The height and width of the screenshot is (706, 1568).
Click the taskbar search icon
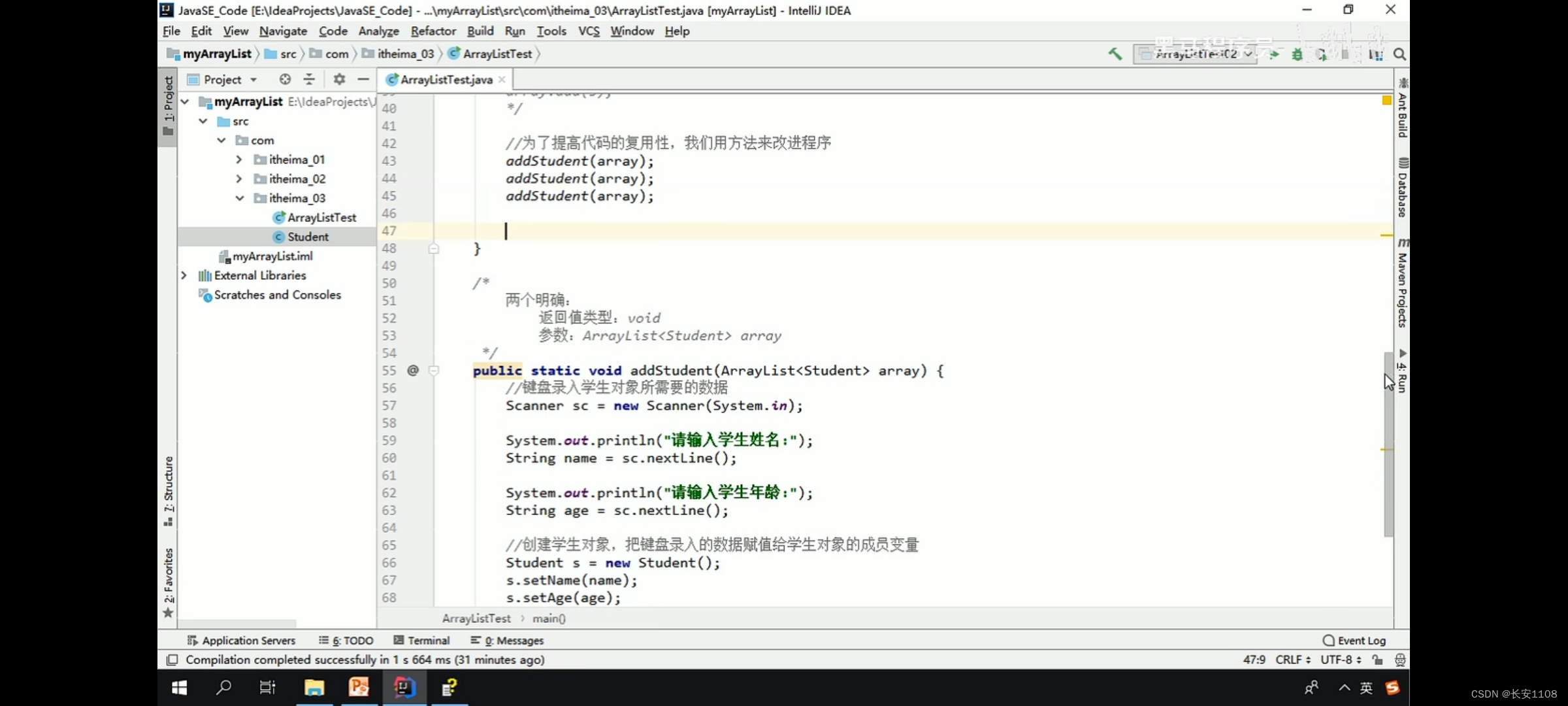point(223,688)
